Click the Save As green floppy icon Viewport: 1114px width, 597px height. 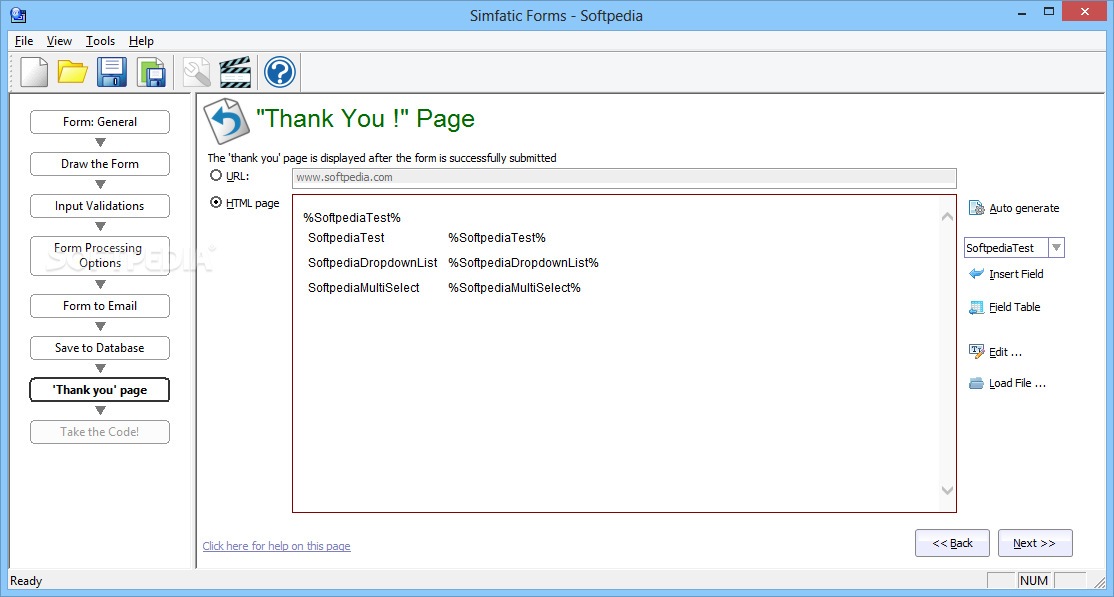[151, 72]
